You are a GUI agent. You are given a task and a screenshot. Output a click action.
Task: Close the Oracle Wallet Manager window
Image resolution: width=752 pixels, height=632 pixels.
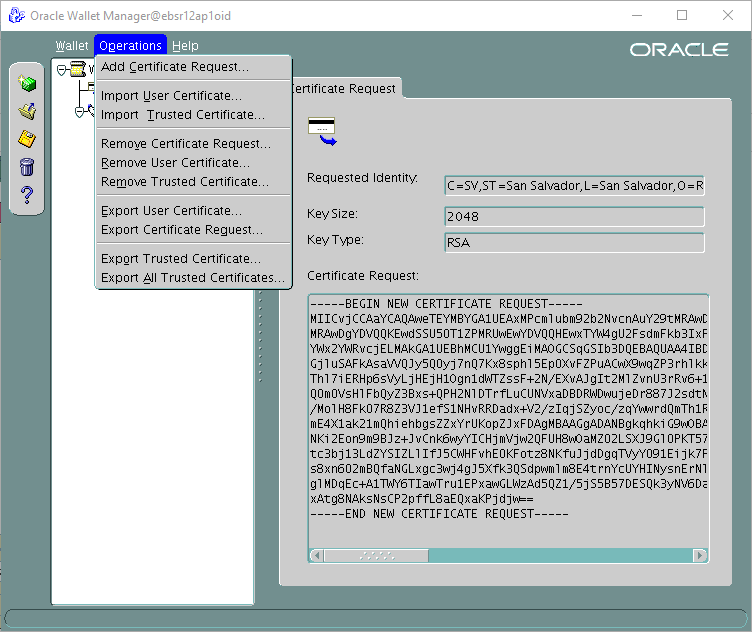coord(728,15)
